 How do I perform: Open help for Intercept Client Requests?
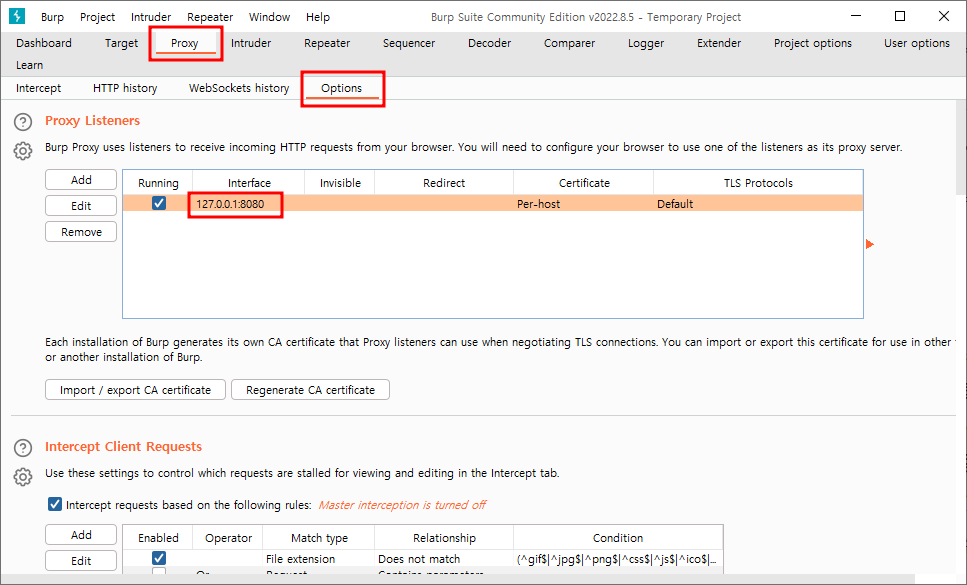23,448
